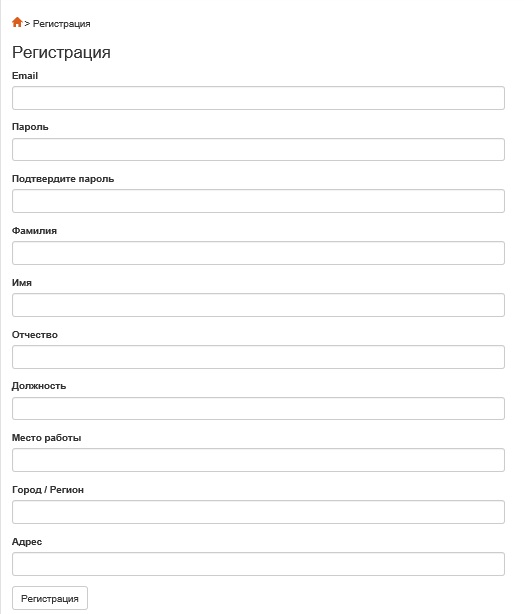Click the Регистрация breadcrumb text

pos(61,24)
